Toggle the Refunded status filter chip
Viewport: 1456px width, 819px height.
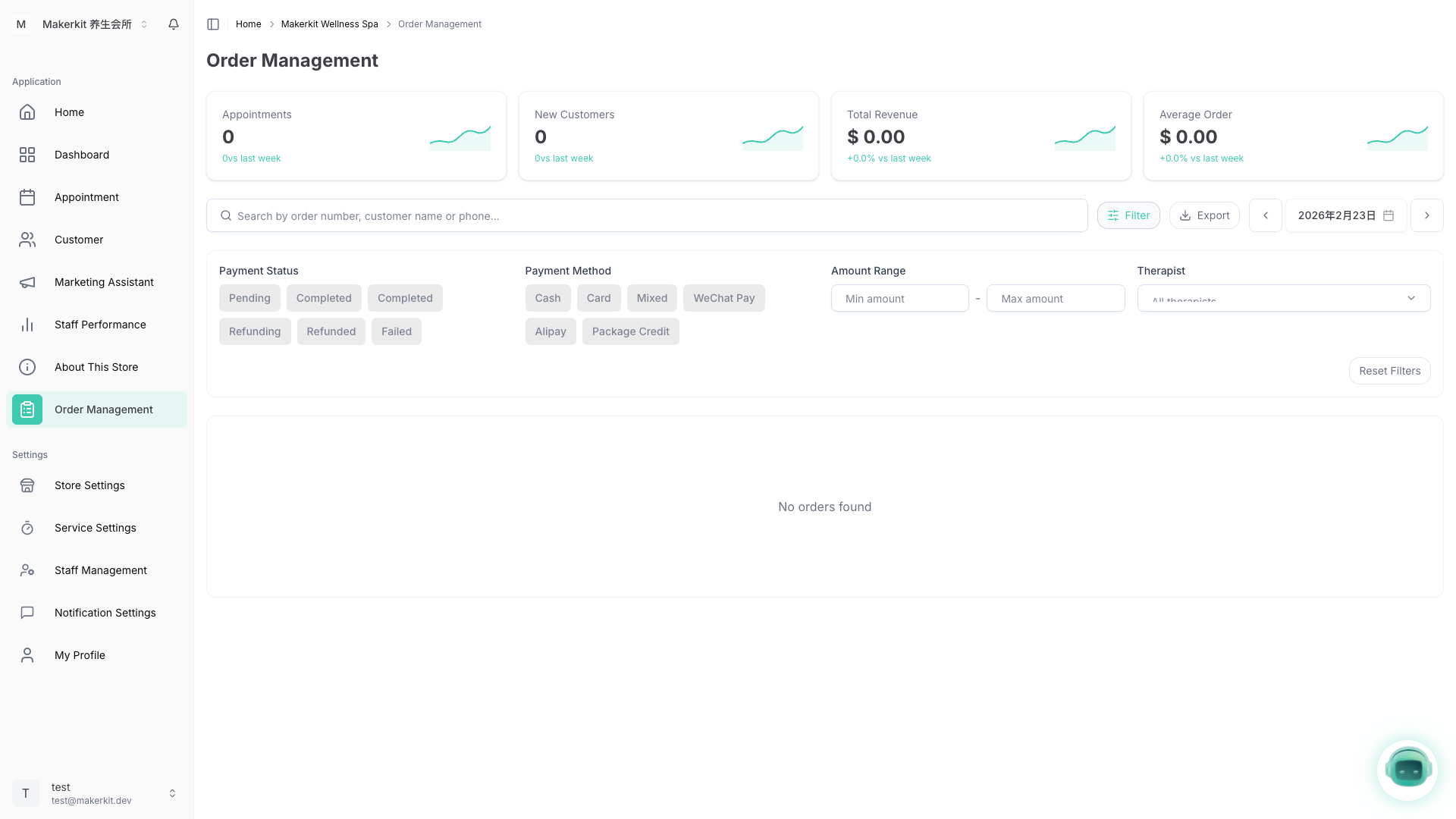pyautogui.click(x=331, y=331)
